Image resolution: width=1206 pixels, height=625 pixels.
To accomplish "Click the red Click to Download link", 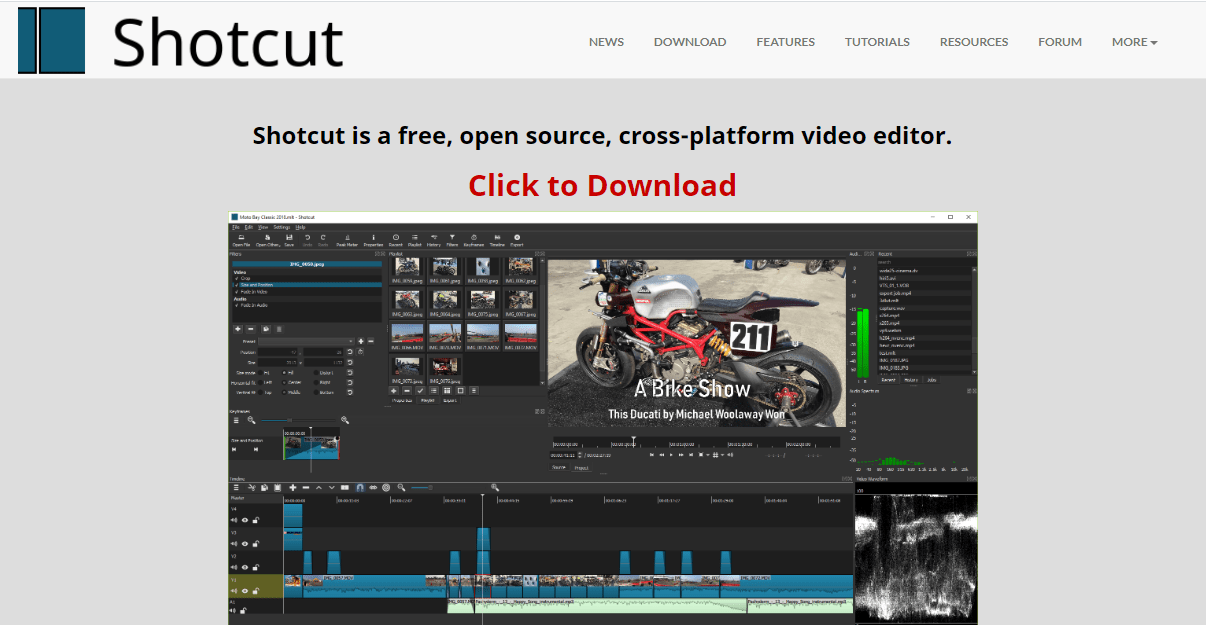I will [x=602, y=185].
